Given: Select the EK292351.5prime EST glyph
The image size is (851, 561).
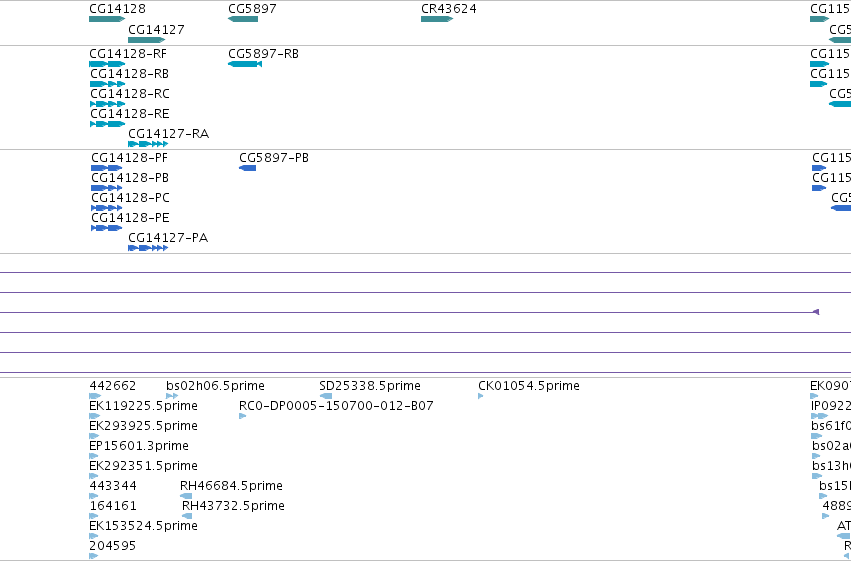Looking at the screenshot, I should point(94,476).
